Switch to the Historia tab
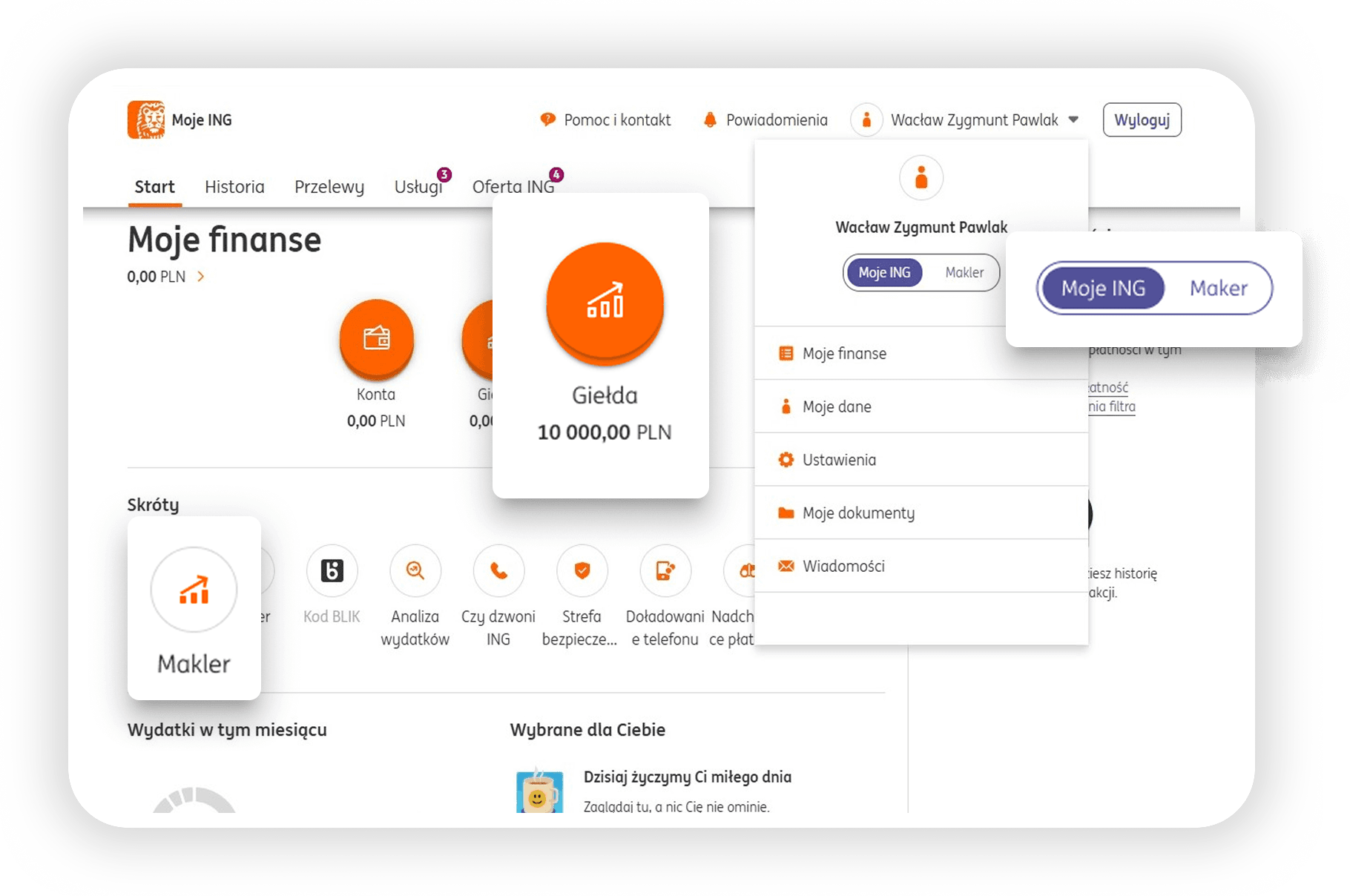This screenshot has width=1350, height=896. click(x=234, y=187)
